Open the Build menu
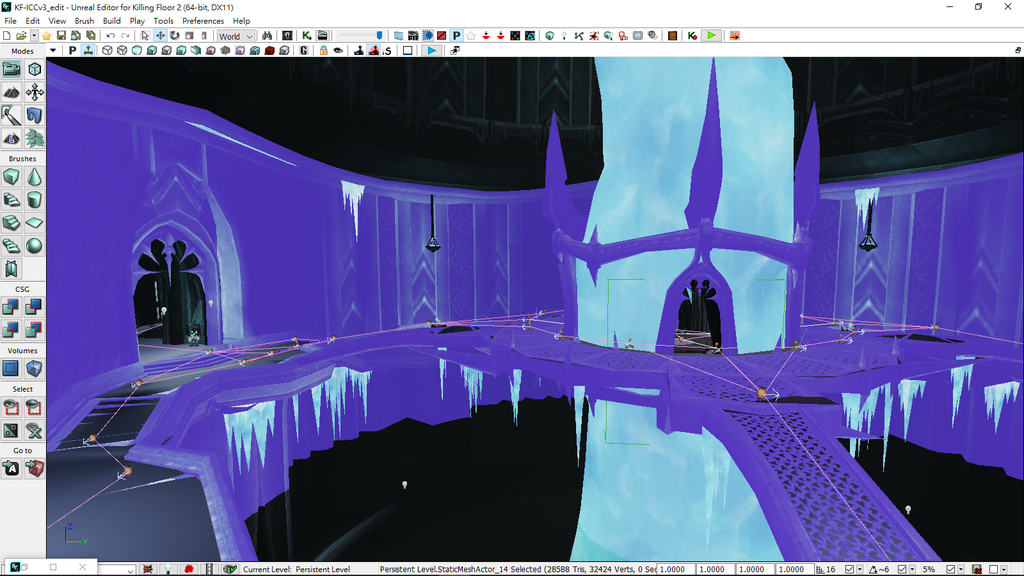1024x576 pixels. coord(112,21)
